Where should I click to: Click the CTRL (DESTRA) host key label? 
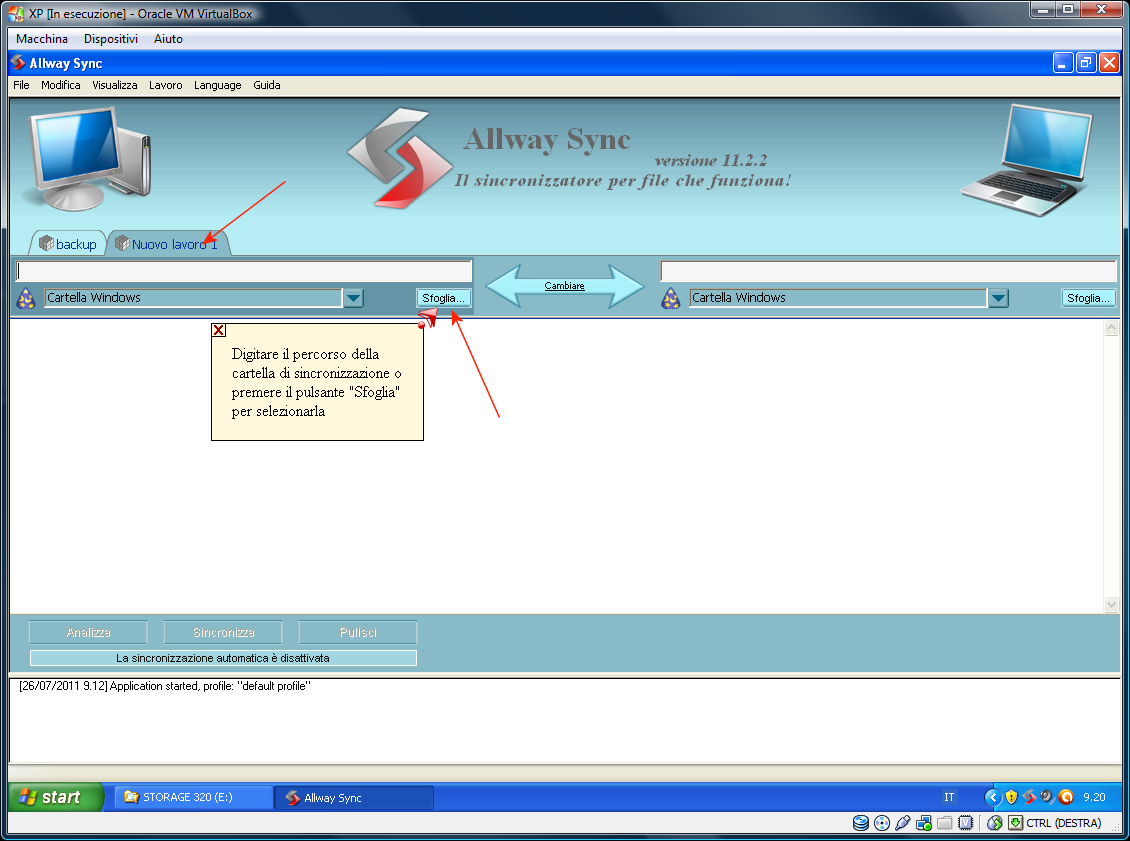point(1064,823)
